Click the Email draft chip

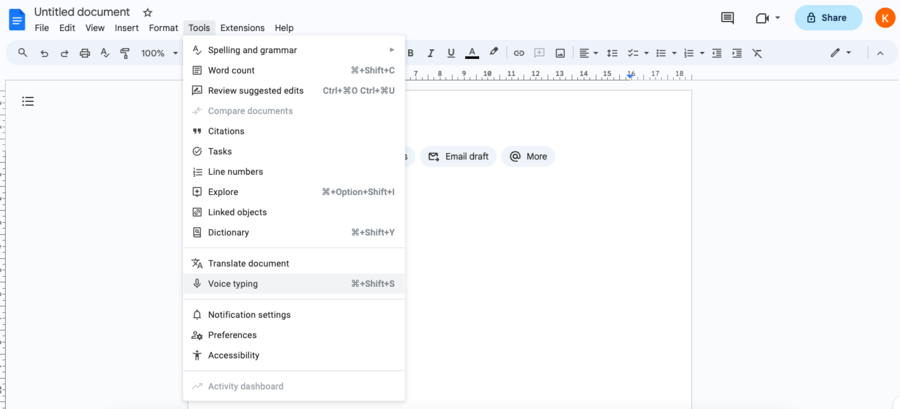coord(458,157)
